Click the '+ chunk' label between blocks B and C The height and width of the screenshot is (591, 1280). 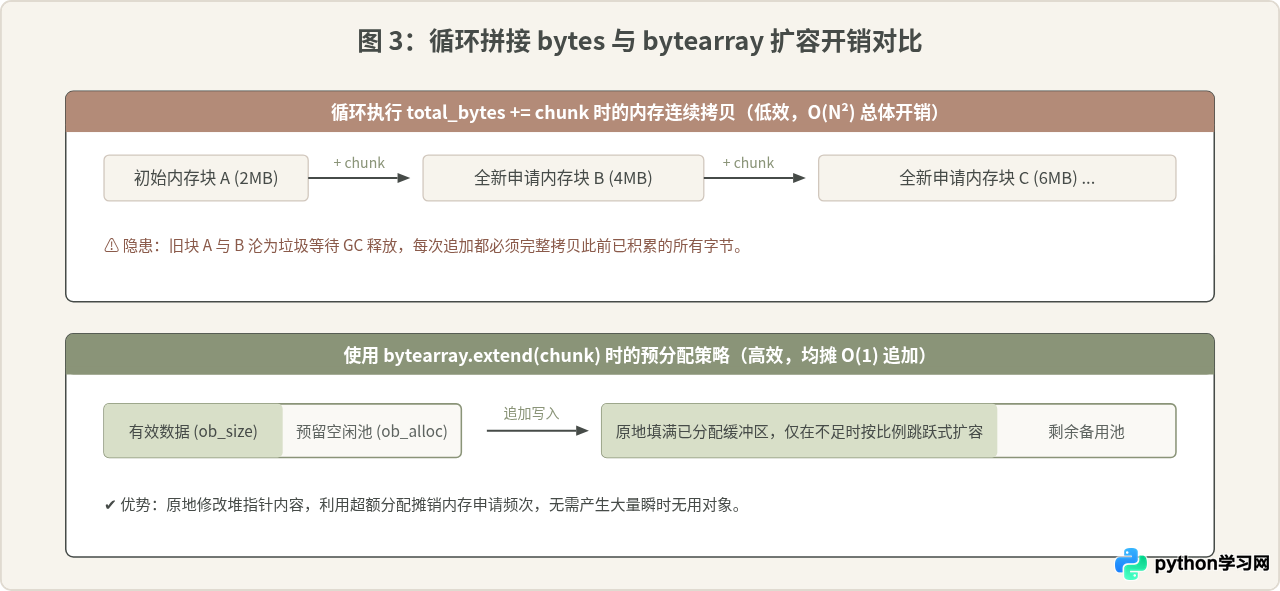click(748, 163)
